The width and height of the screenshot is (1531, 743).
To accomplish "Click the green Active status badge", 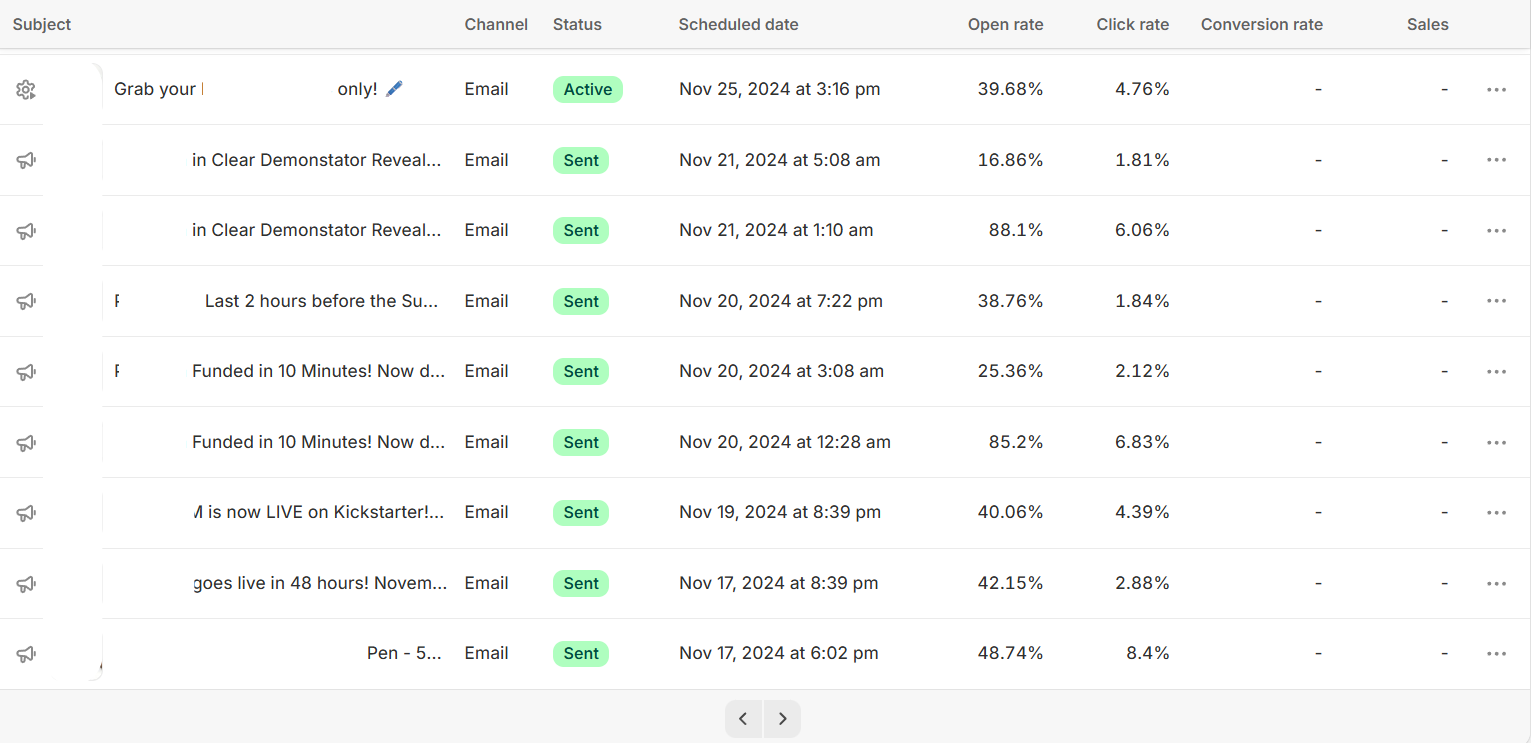I will point(587,90).
